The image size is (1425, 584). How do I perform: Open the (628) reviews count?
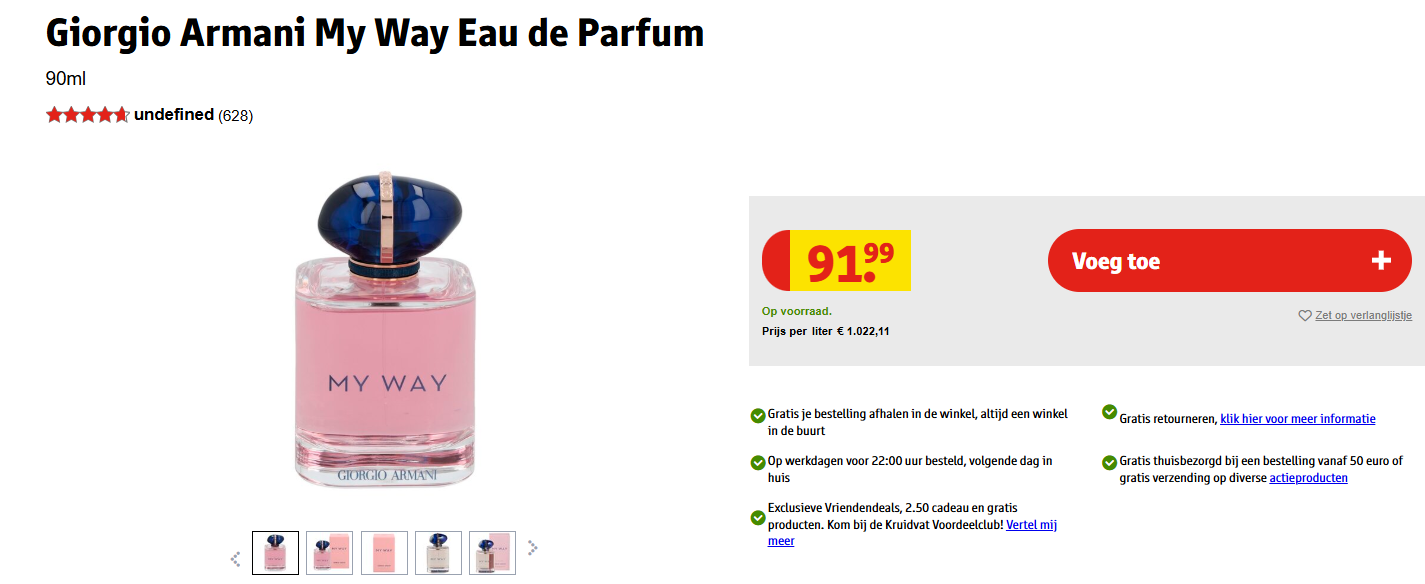[x=236, y=116]
